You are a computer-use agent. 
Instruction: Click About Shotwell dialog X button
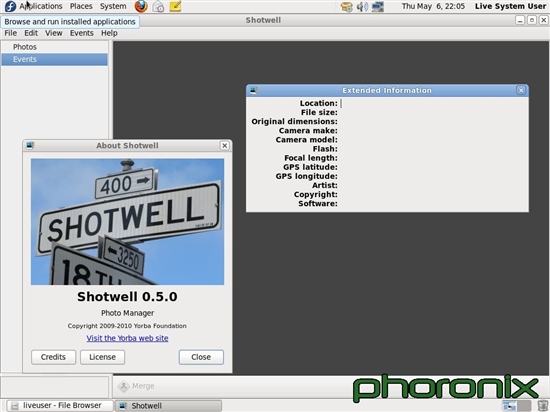pos(224,146)
